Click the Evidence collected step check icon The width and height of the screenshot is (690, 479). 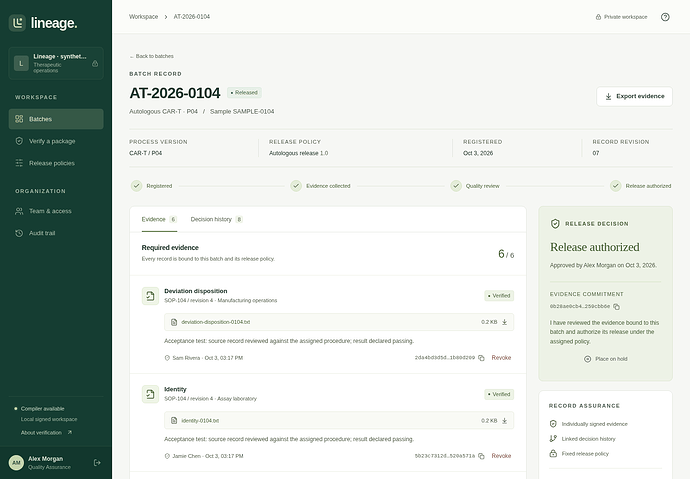pyautogui.click(x=296, y=186)
